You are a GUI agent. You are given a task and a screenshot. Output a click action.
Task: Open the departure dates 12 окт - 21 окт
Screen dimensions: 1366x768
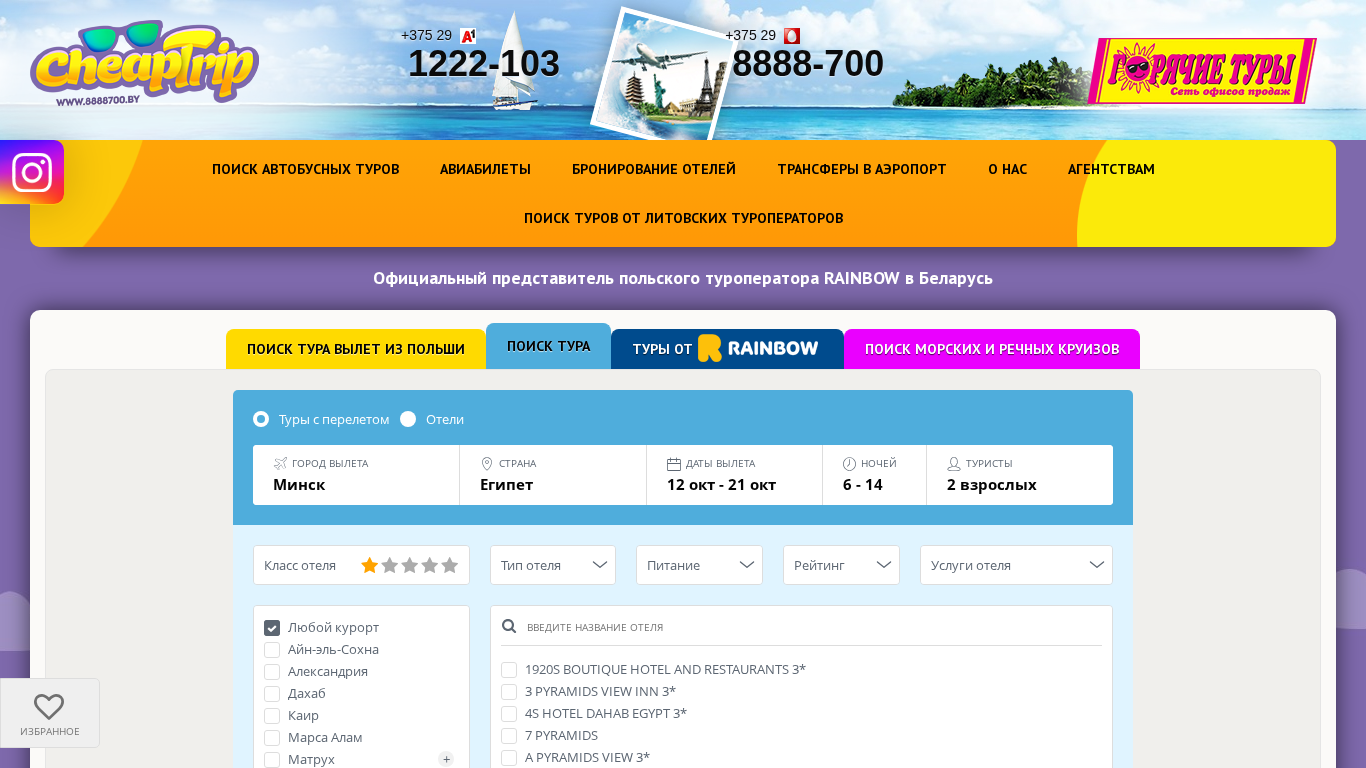735,475
